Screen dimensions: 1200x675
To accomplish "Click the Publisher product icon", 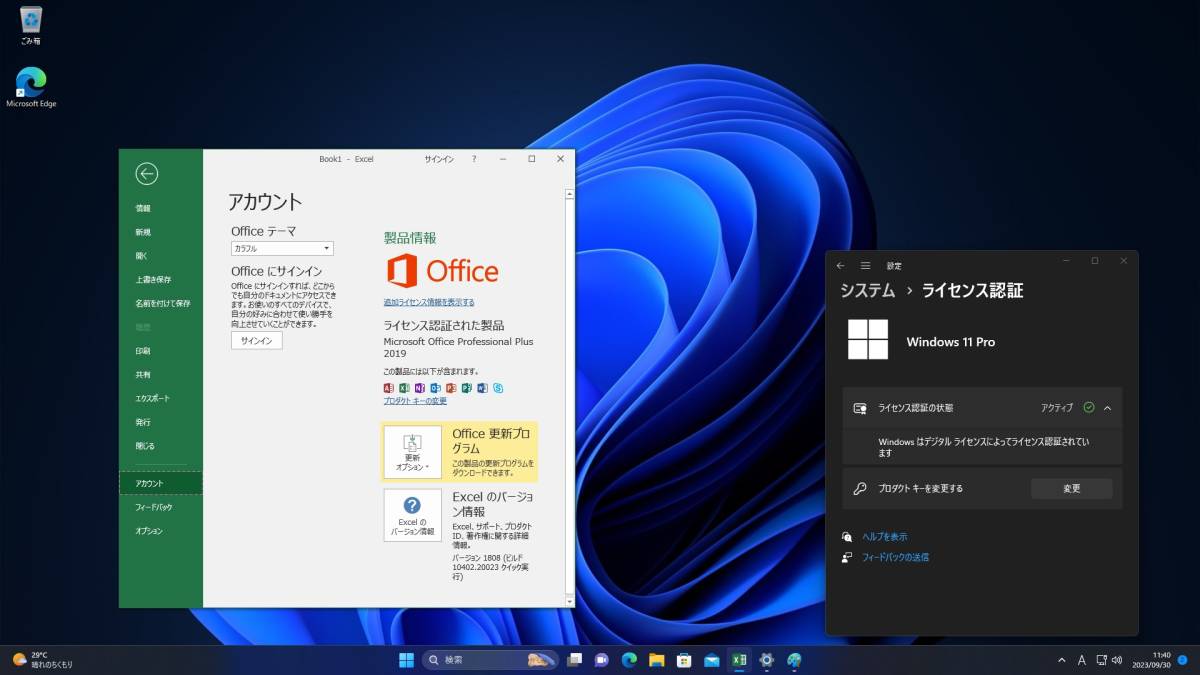I will coord(466,387).
